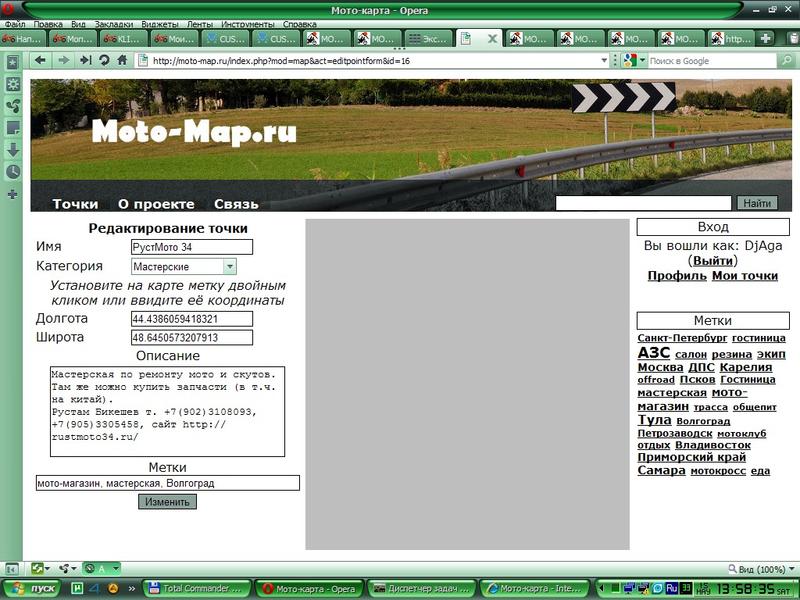800x600 pixels.
Task: Open the Вид menu
Action: [x=78, y=24]
